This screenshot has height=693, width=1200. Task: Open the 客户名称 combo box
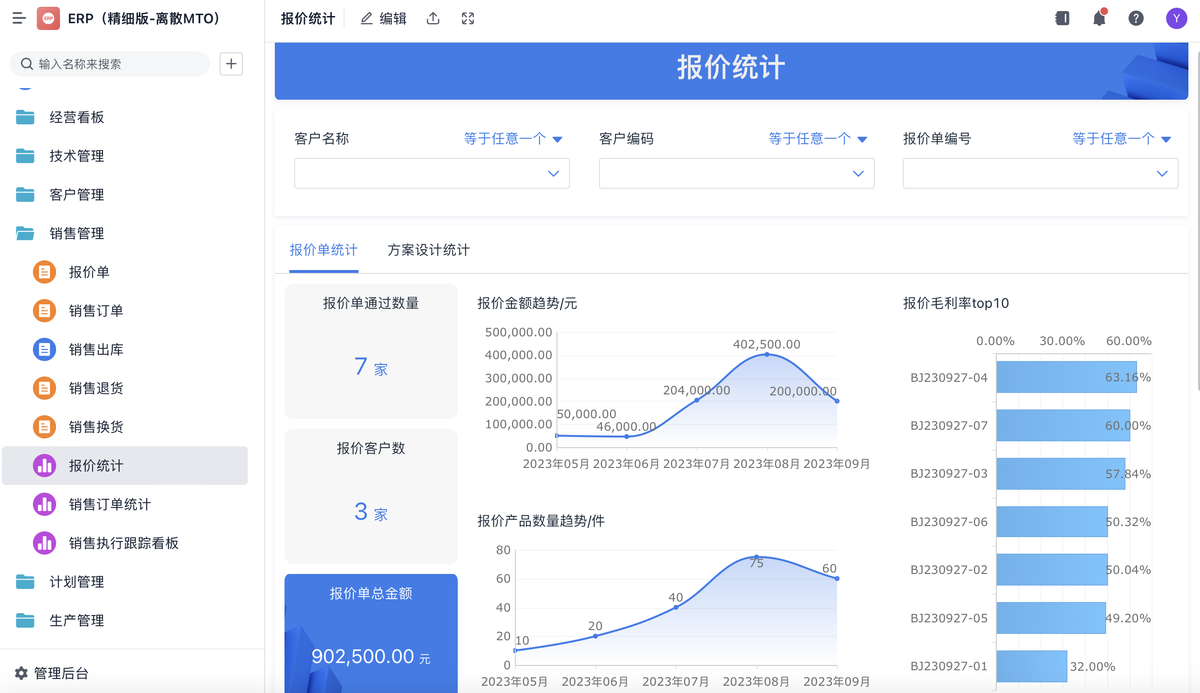pos(431,173)
